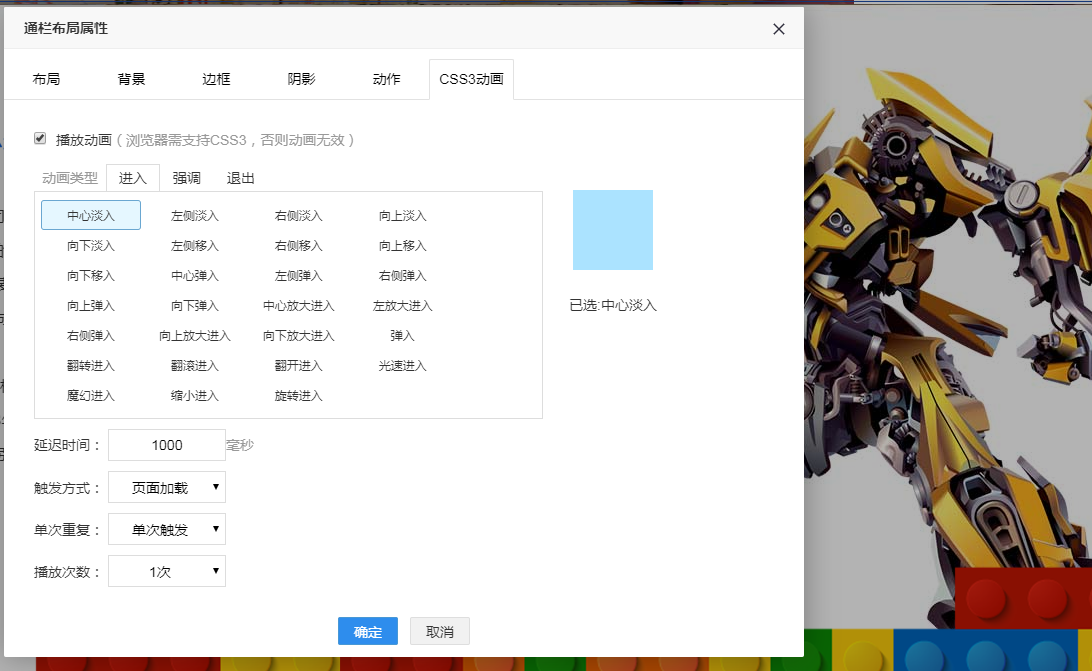Pick the 旋转进入 animation effect
The width and height of the screenshot is (1092, 671).
(x=299, y=396)
